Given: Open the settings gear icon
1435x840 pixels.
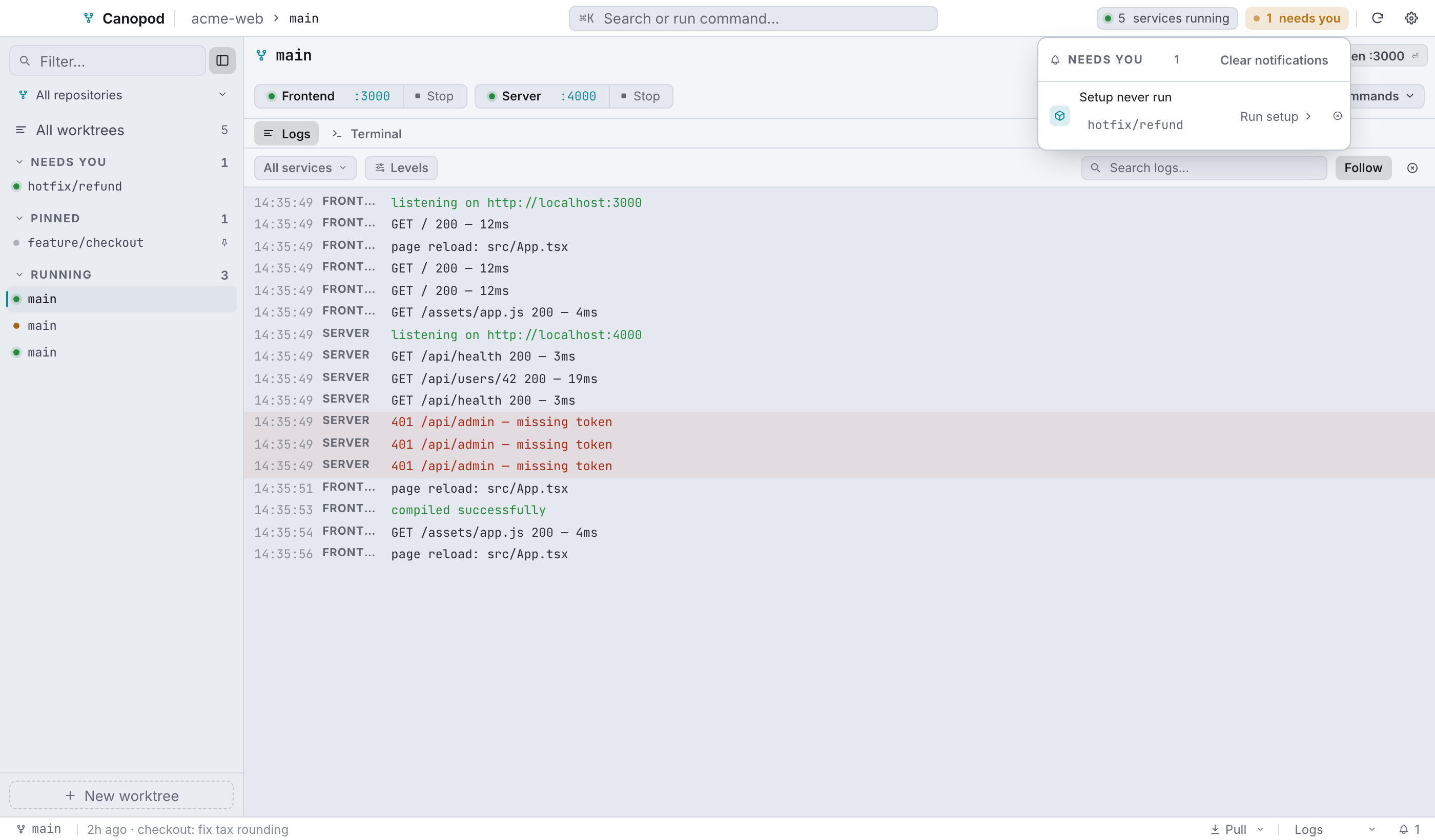Looking at the screenshot, I should coord(1411,18).
